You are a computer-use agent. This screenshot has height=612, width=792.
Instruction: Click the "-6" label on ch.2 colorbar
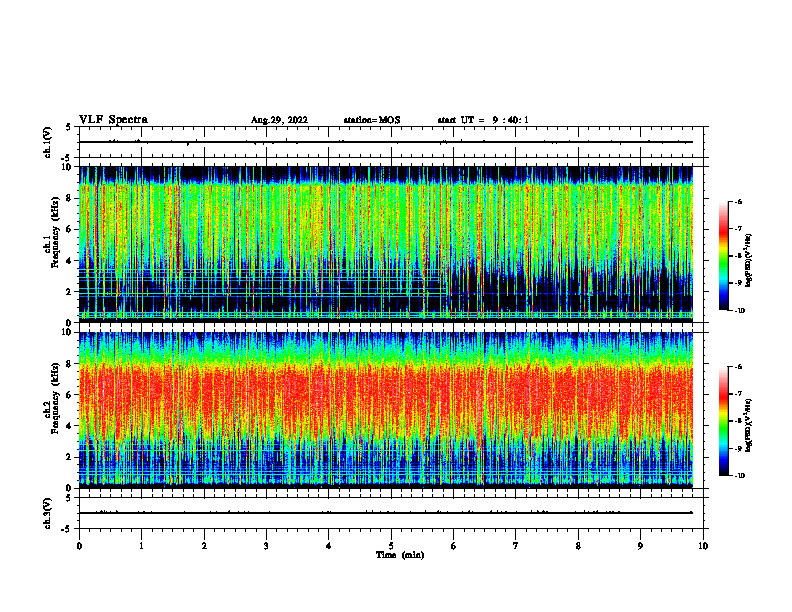click(x=738, y=367)
